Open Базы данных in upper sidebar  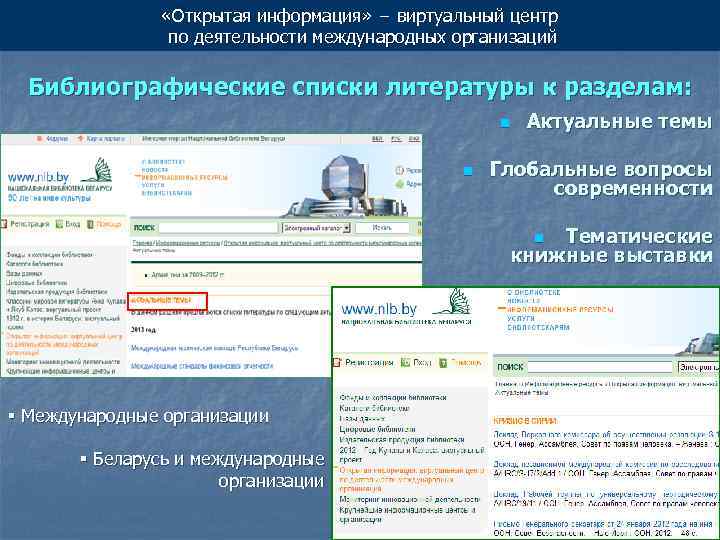[24, 273]
